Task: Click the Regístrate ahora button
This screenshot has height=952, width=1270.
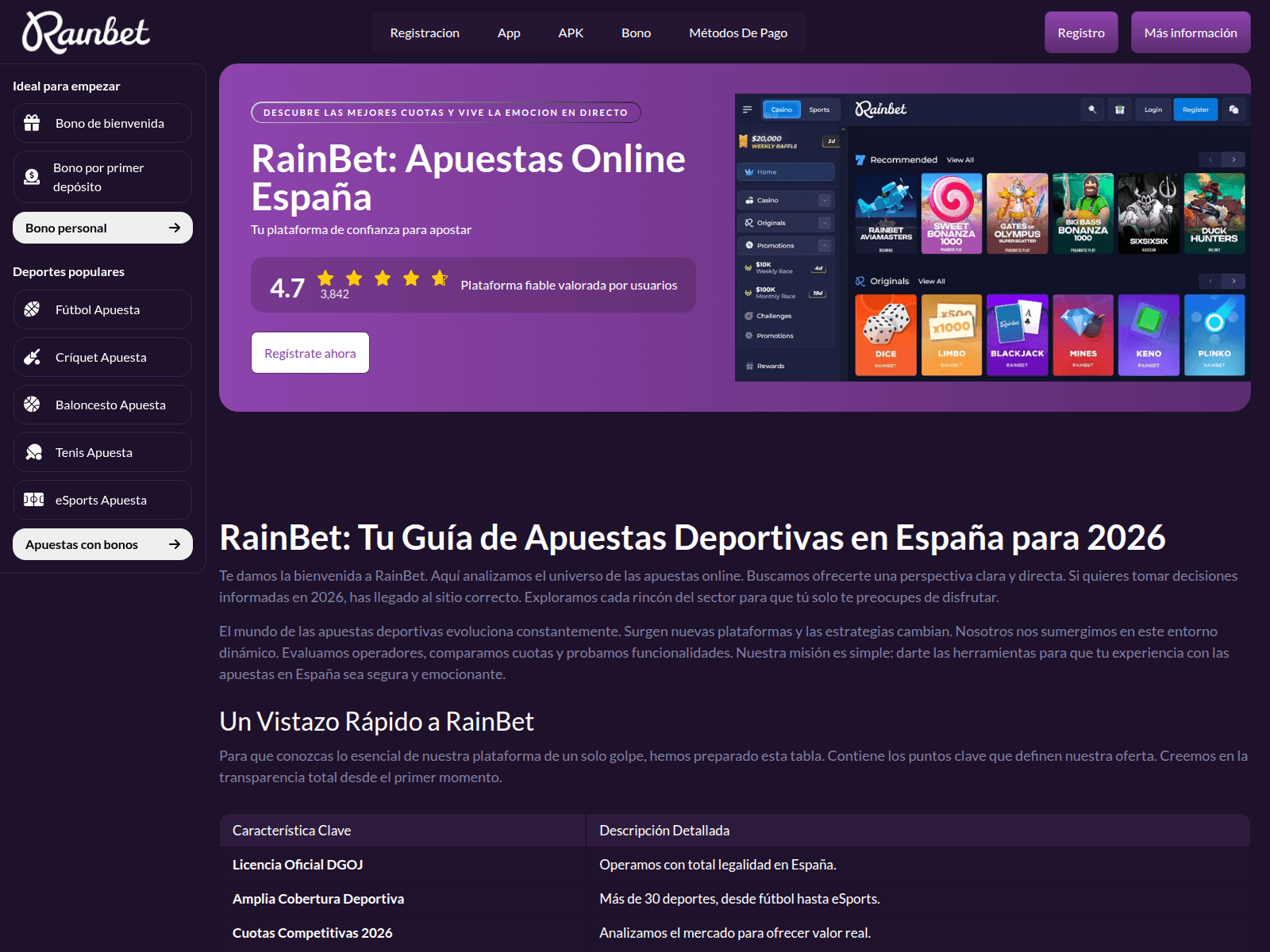Action: (310, 353)
